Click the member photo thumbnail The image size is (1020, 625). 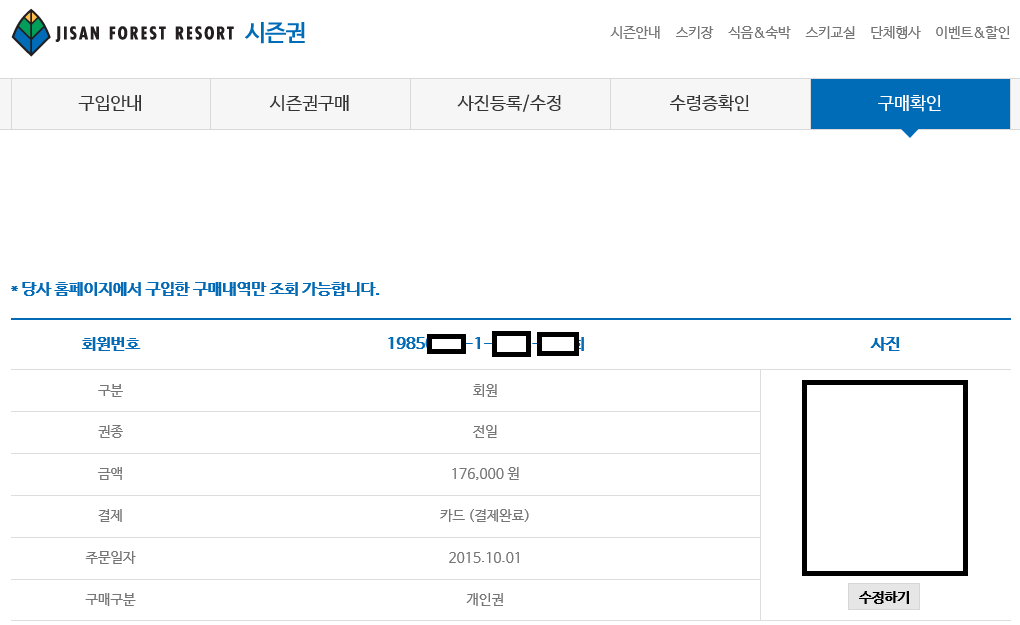[885, 478]
